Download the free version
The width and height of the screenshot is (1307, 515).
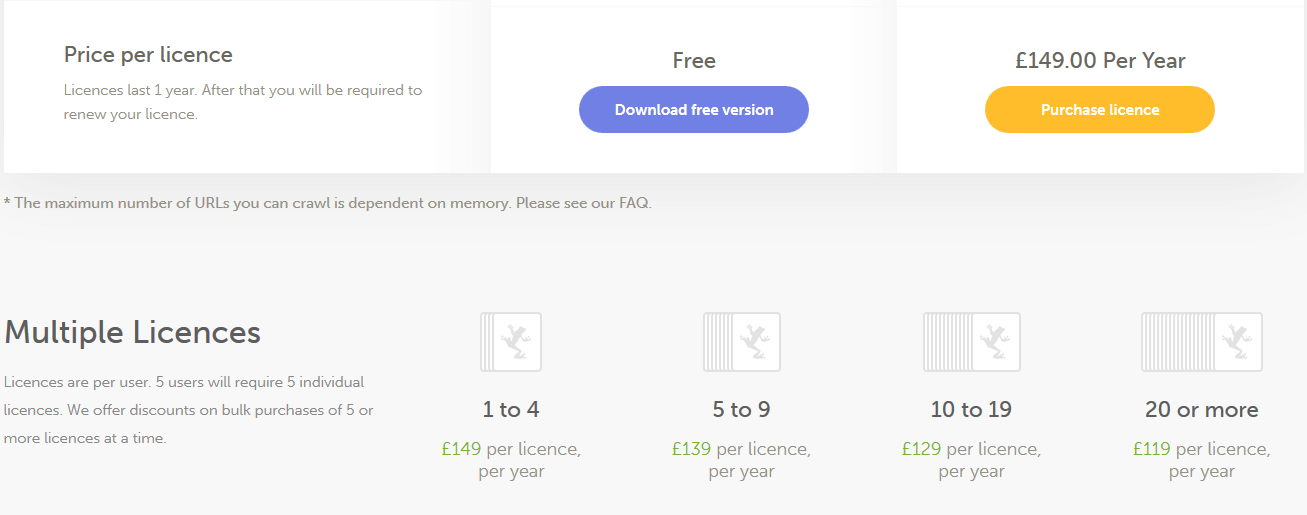[694, 109]
